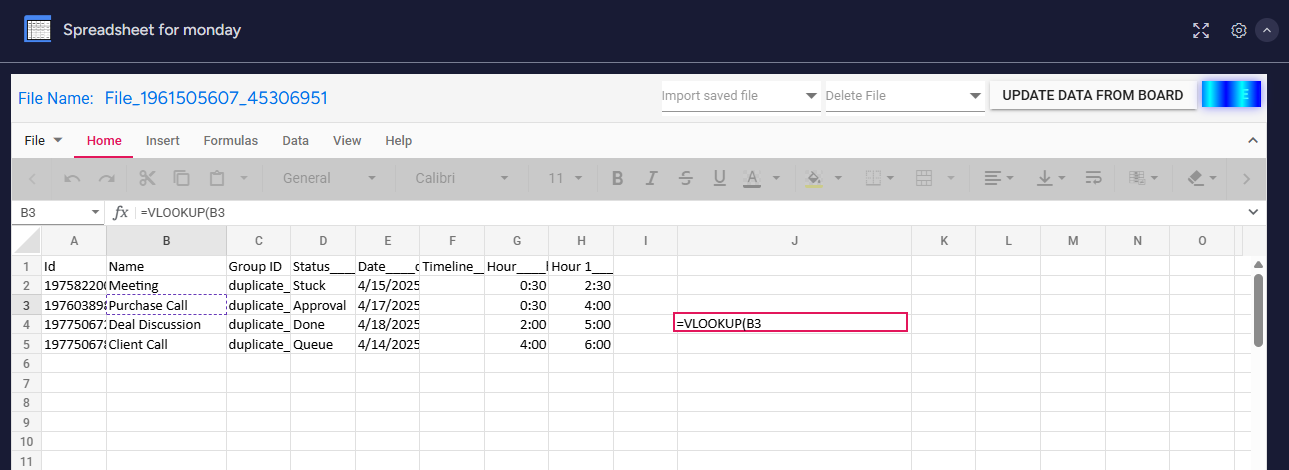Image resolution: width=1289 pixels, height=470 pixels.
Task: Click the Client Call cell
Action: tap(166, 344)
